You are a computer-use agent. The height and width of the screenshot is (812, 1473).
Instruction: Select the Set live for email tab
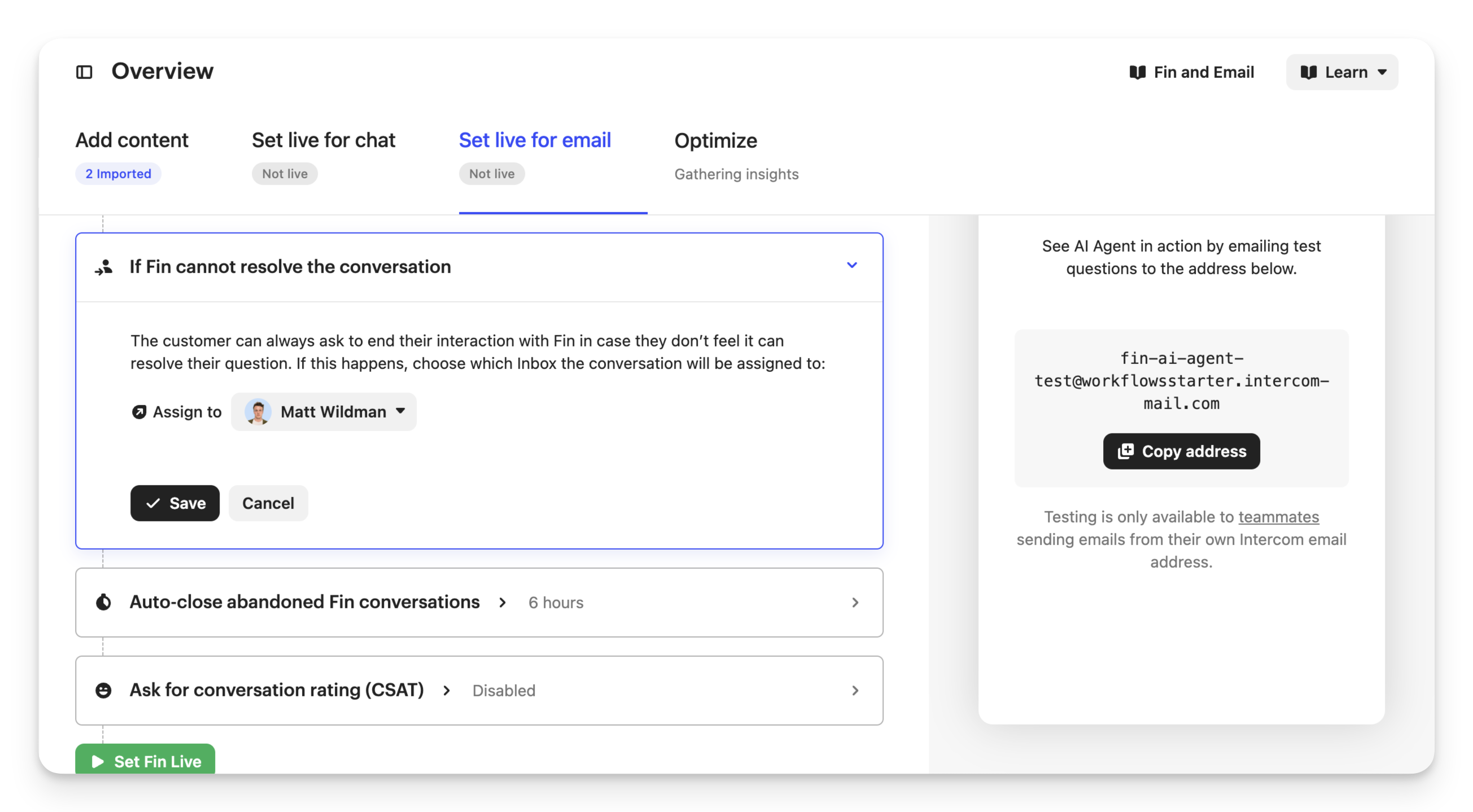535,141
